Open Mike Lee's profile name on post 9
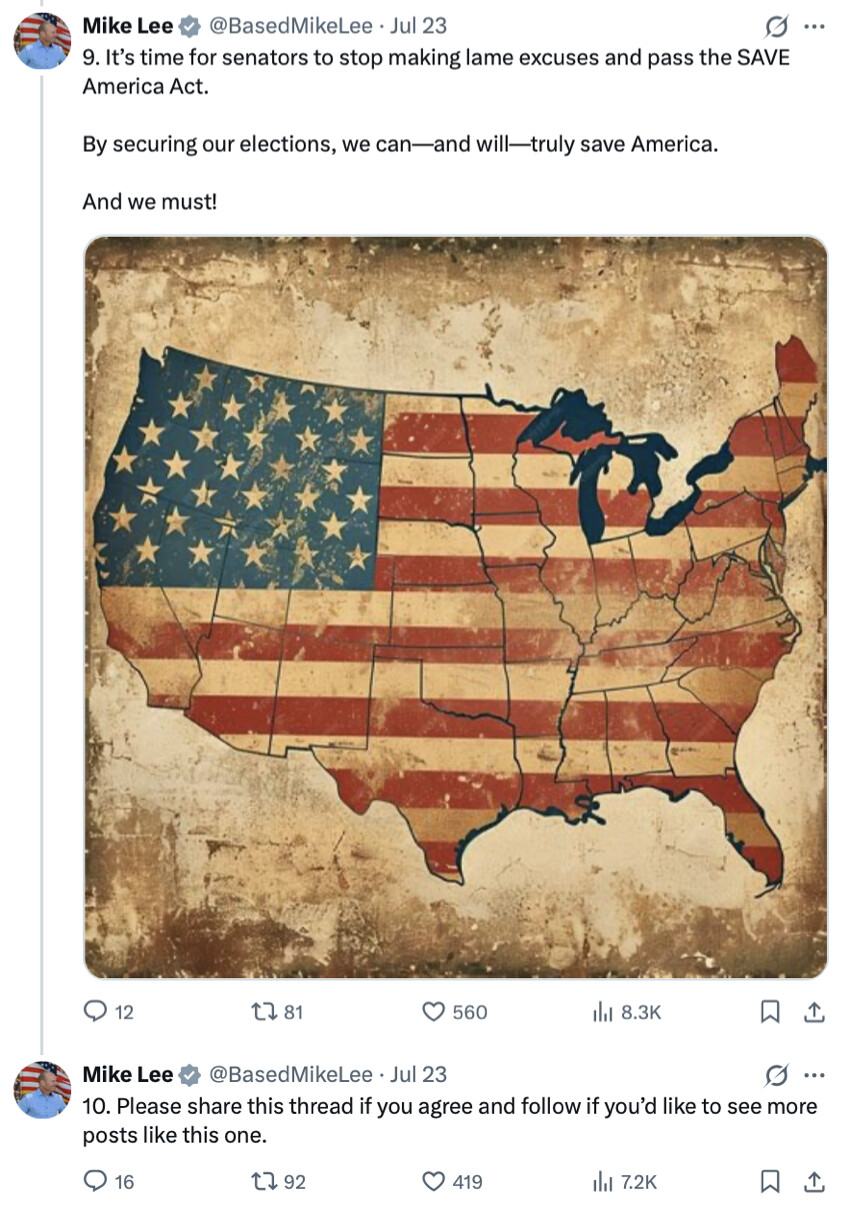 coord(127,25)
